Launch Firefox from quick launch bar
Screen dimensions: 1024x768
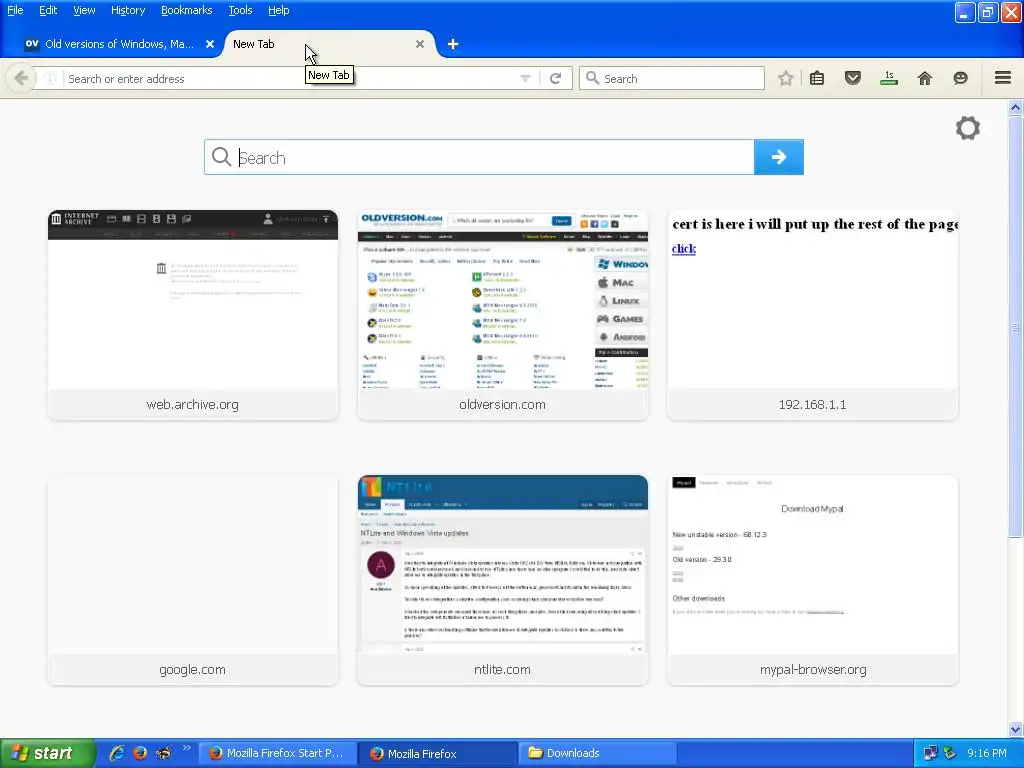pyautogui.click(x=140, y=753)
